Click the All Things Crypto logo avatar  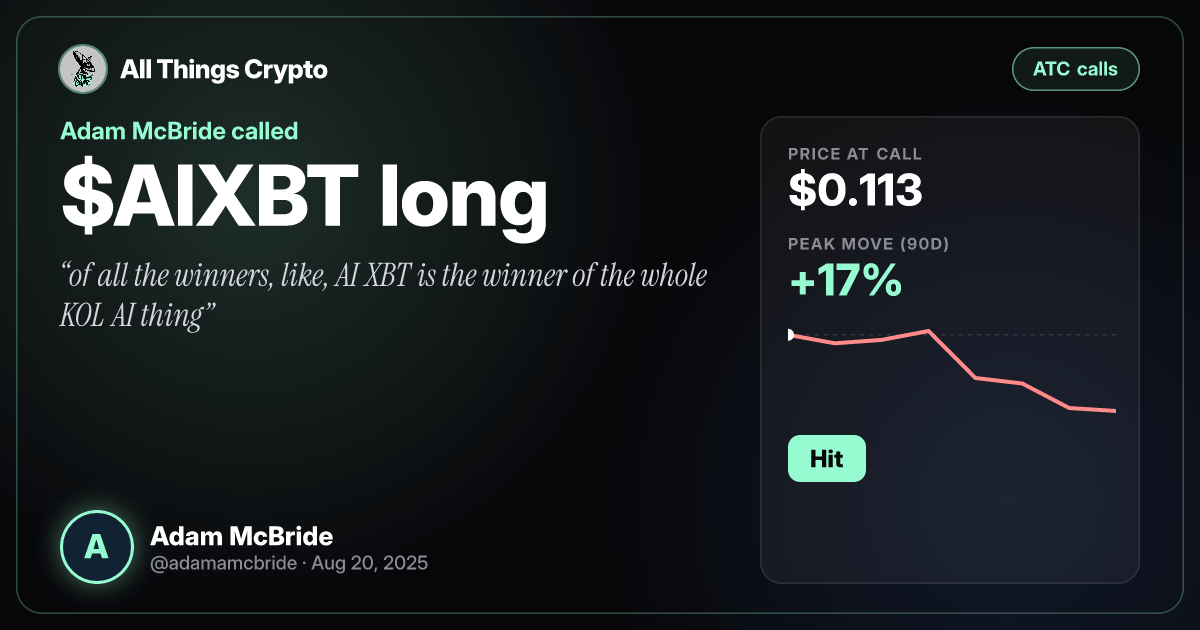[x=83, y=69]
